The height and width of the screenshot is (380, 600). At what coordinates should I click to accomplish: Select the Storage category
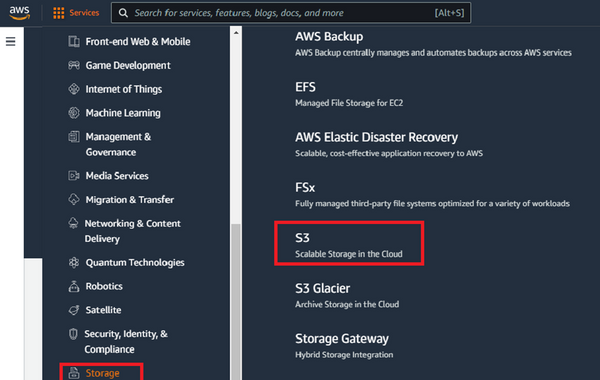tap(102, 373)
